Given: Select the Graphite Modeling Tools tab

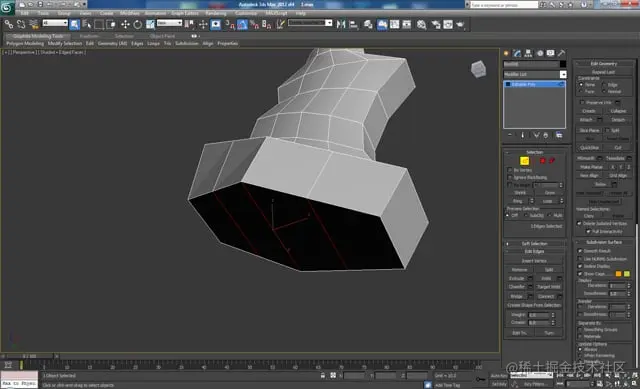Looking at the screenshot, I should 38,36.
